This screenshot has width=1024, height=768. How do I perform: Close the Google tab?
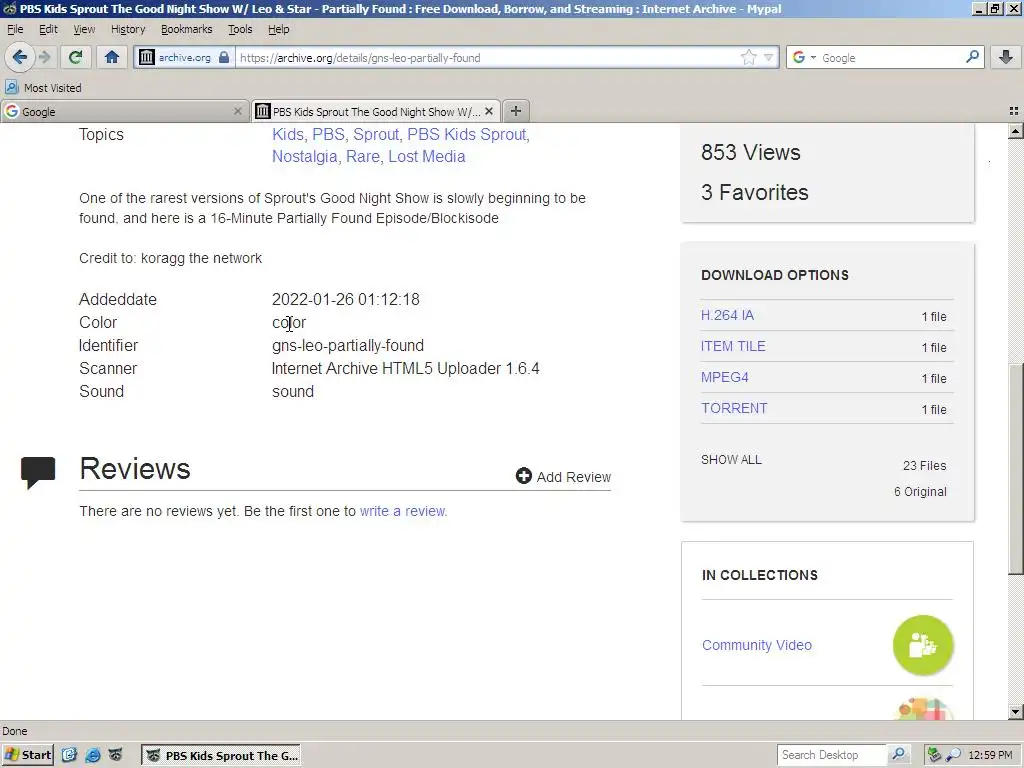(x=238, y=112)
